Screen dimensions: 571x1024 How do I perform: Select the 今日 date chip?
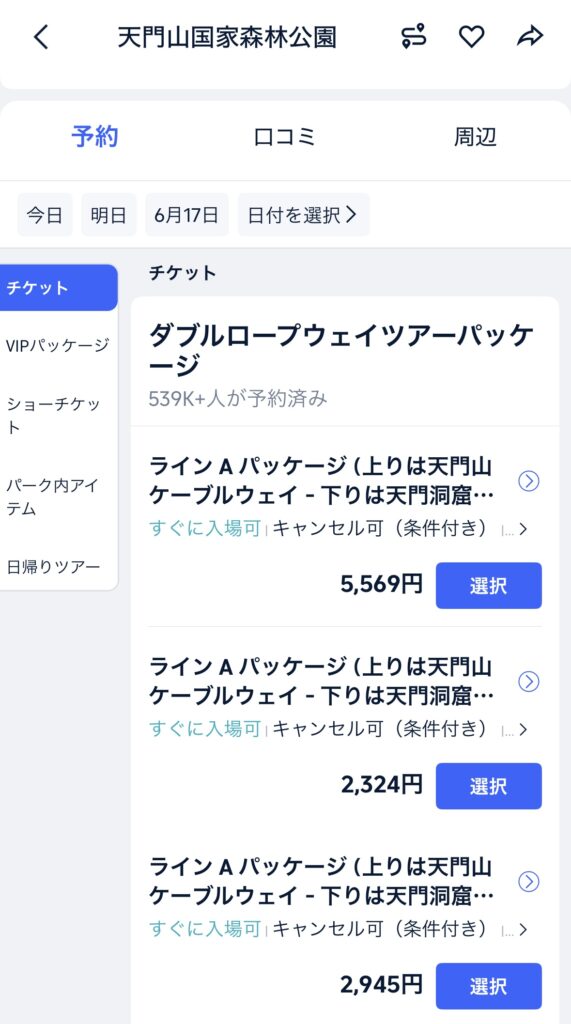pos(44,215)
